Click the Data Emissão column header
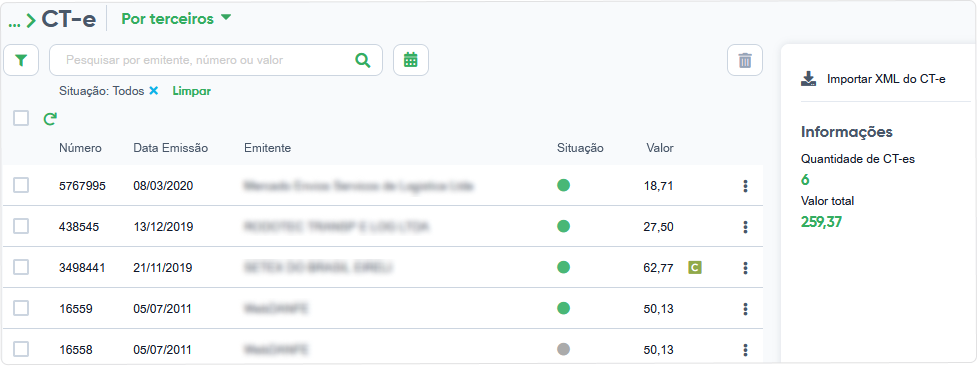 pyautogui.click(x=171, y=148)
